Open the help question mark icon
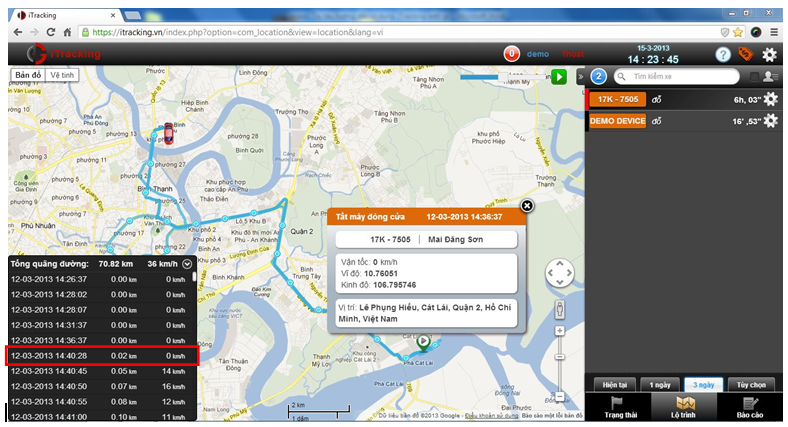 point(723,54)
